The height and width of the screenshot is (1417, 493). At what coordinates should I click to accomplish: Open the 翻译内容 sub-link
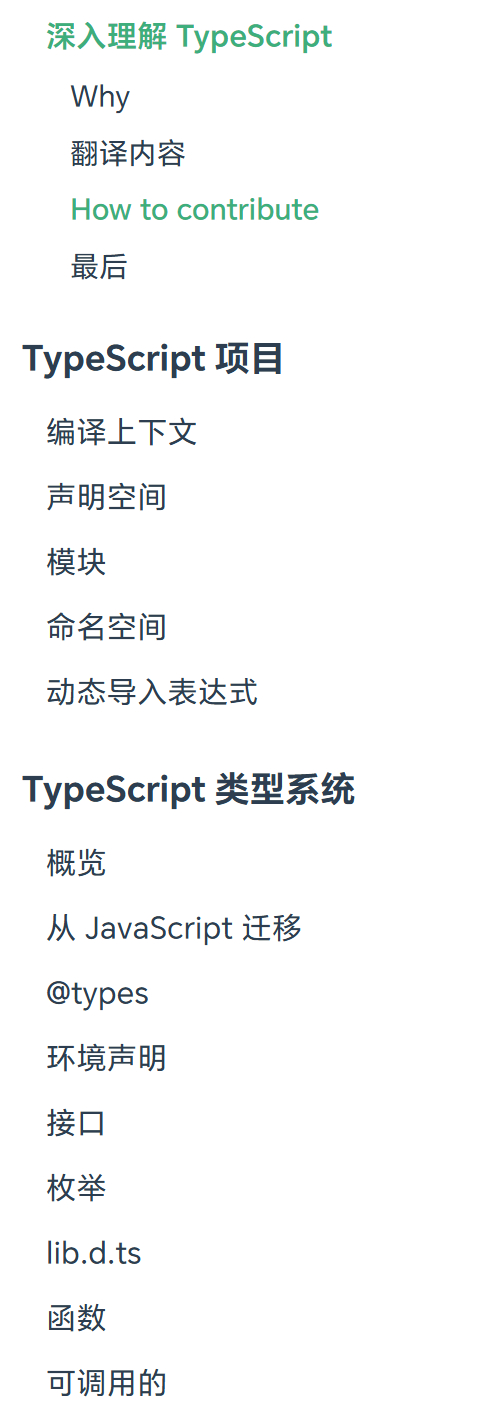[x=128, y=153]
